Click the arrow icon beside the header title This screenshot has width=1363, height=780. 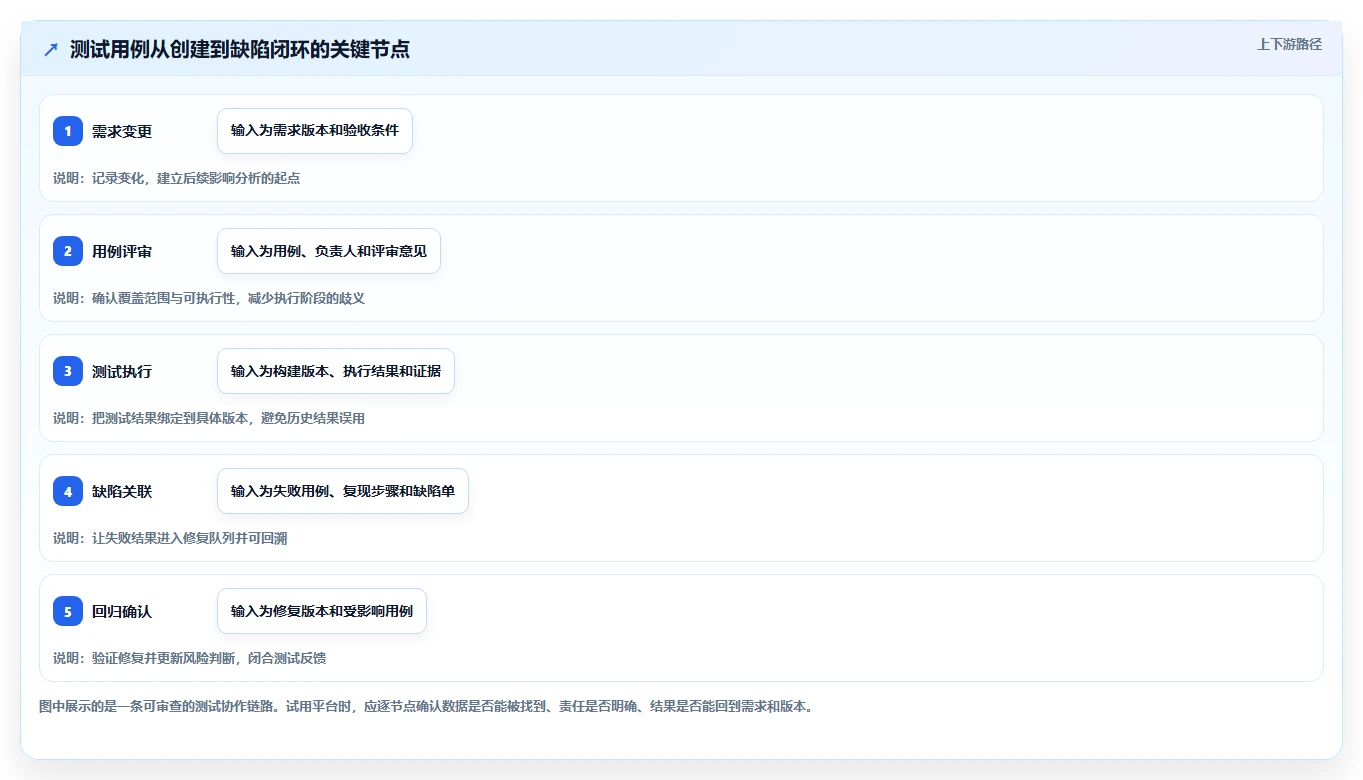51,50
